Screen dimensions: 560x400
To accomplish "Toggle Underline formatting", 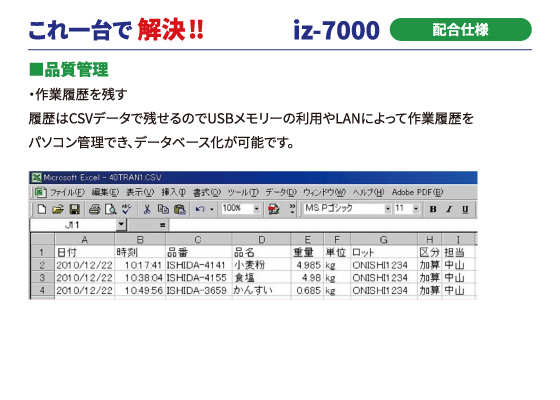I will click(465, 209).
